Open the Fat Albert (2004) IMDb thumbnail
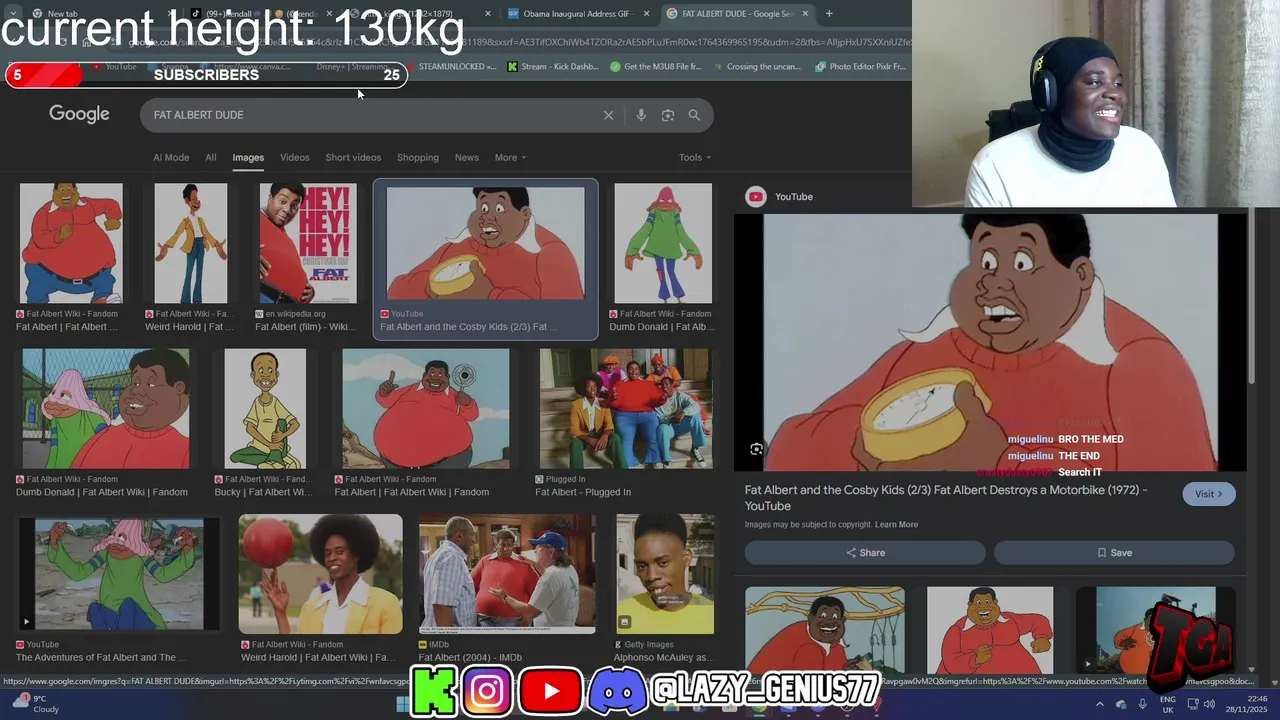Image resolution: width=1280 pixels, height=720 pixels. point(507,574)
